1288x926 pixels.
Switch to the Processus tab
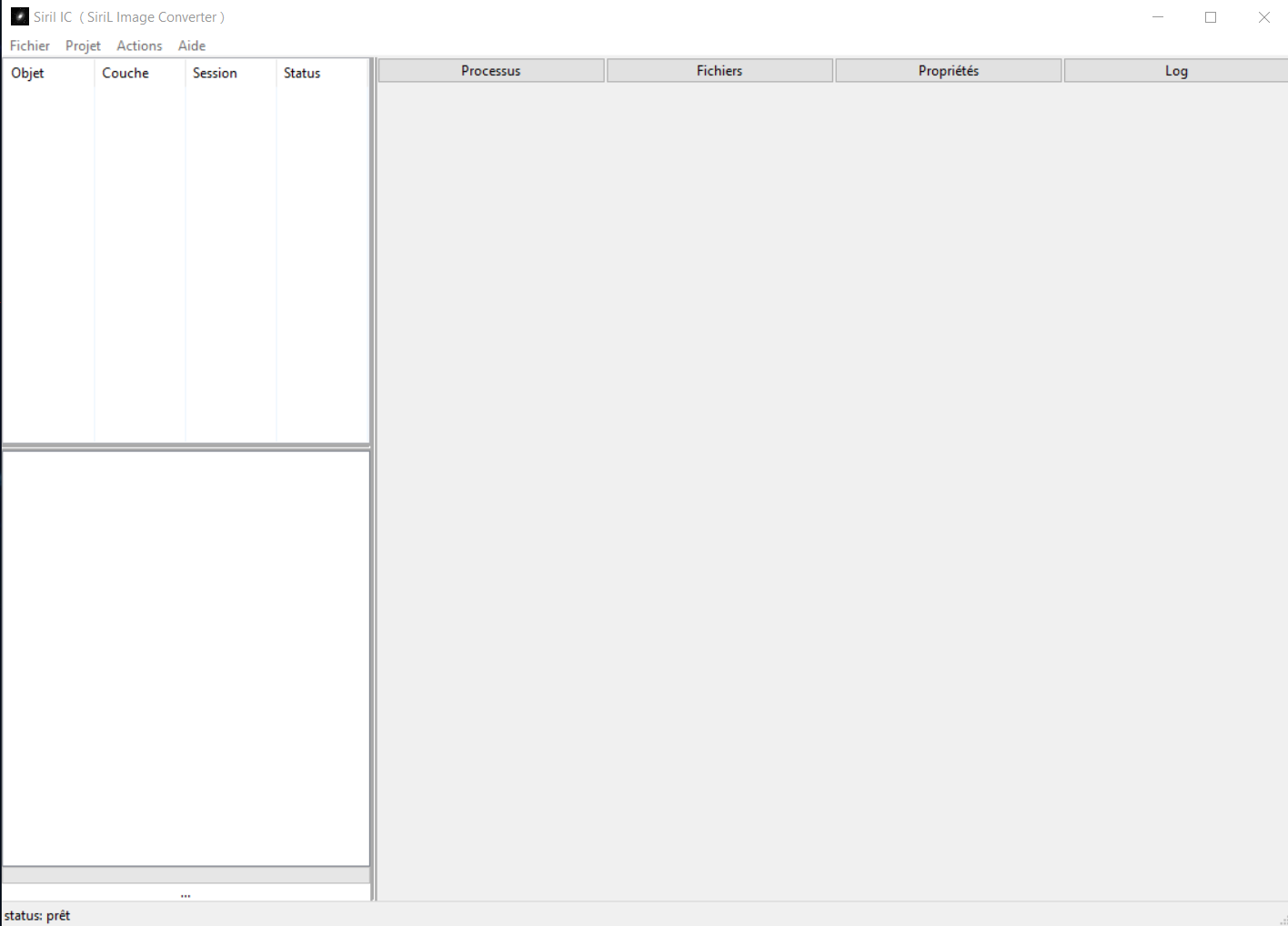pyautogui.click(x=491, y=71)
